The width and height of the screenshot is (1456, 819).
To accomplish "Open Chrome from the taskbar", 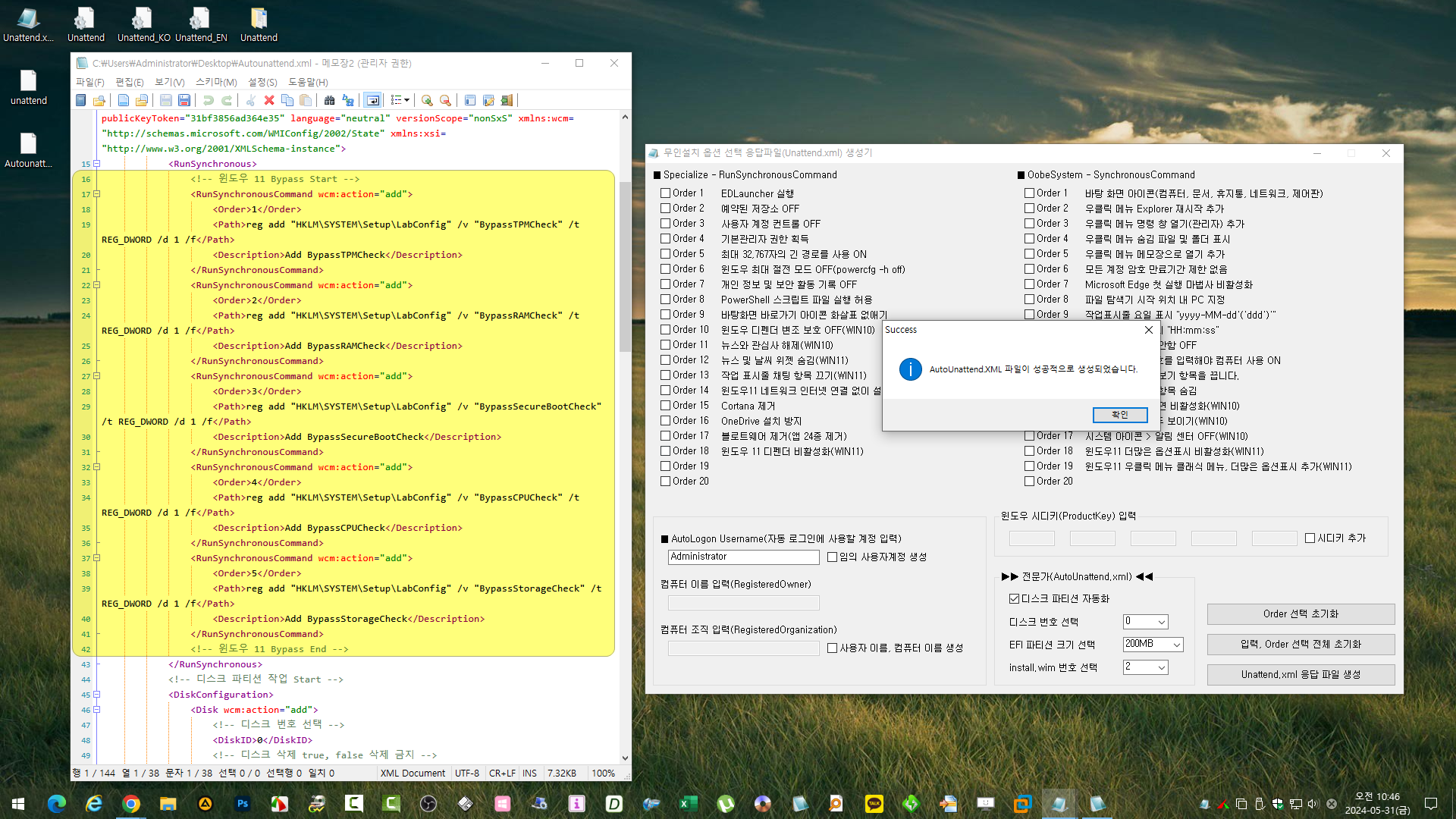I will tap(131, 804).
